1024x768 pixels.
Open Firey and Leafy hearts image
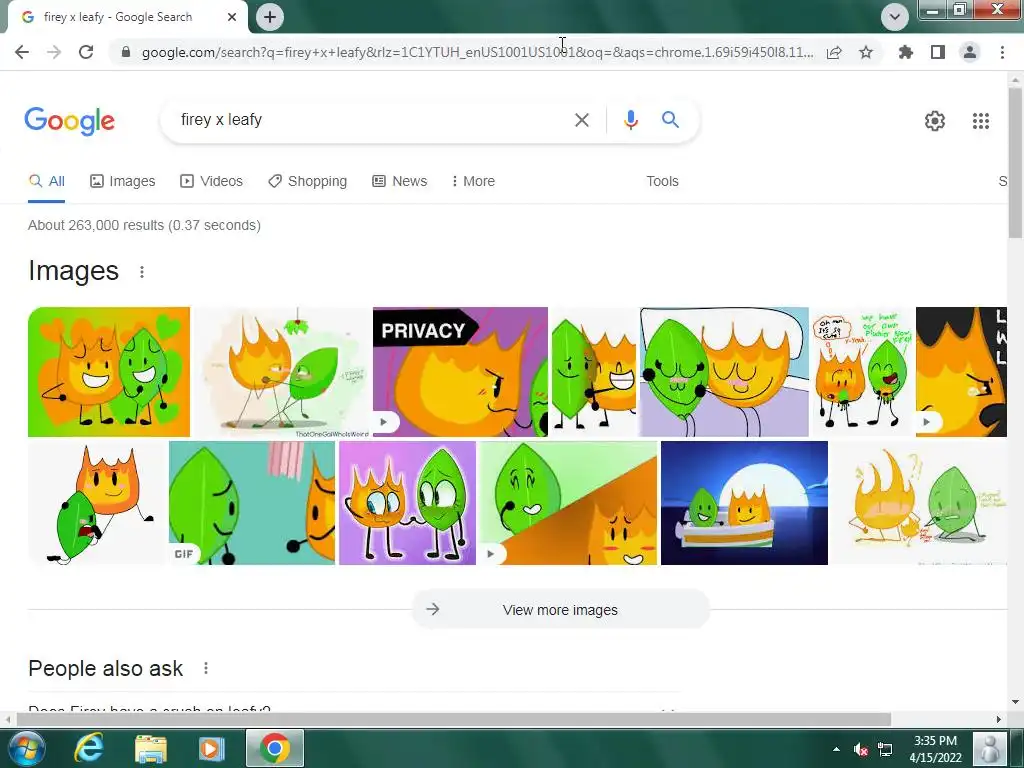point(109,372)
